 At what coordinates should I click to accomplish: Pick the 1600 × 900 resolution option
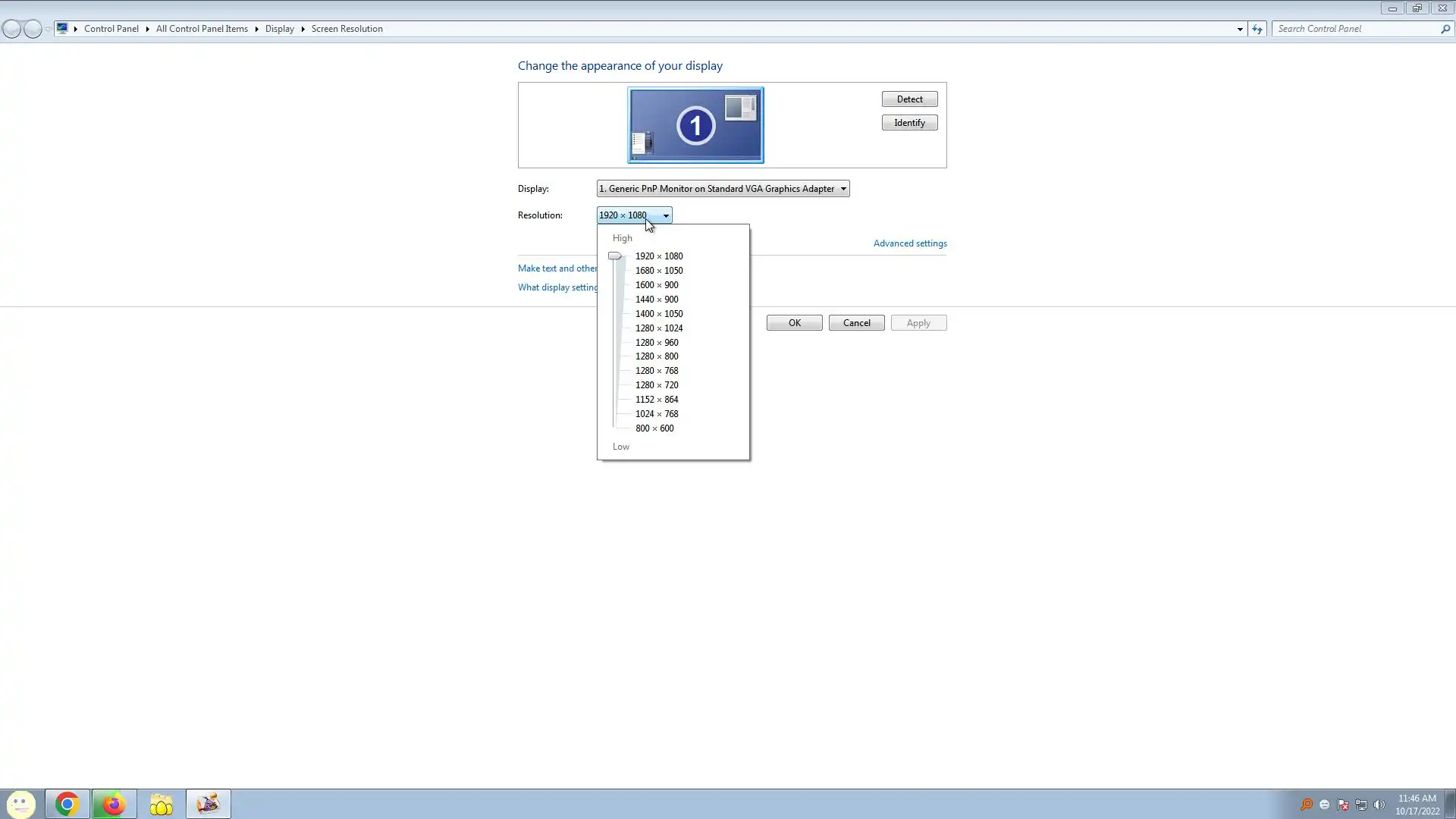click(656, 285)
